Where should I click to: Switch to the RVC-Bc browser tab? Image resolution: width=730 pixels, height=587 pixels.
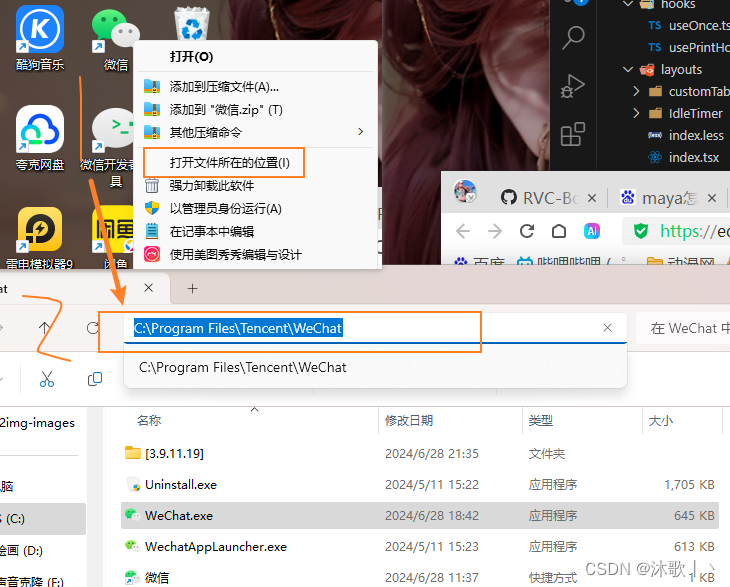tap(540, 198)
